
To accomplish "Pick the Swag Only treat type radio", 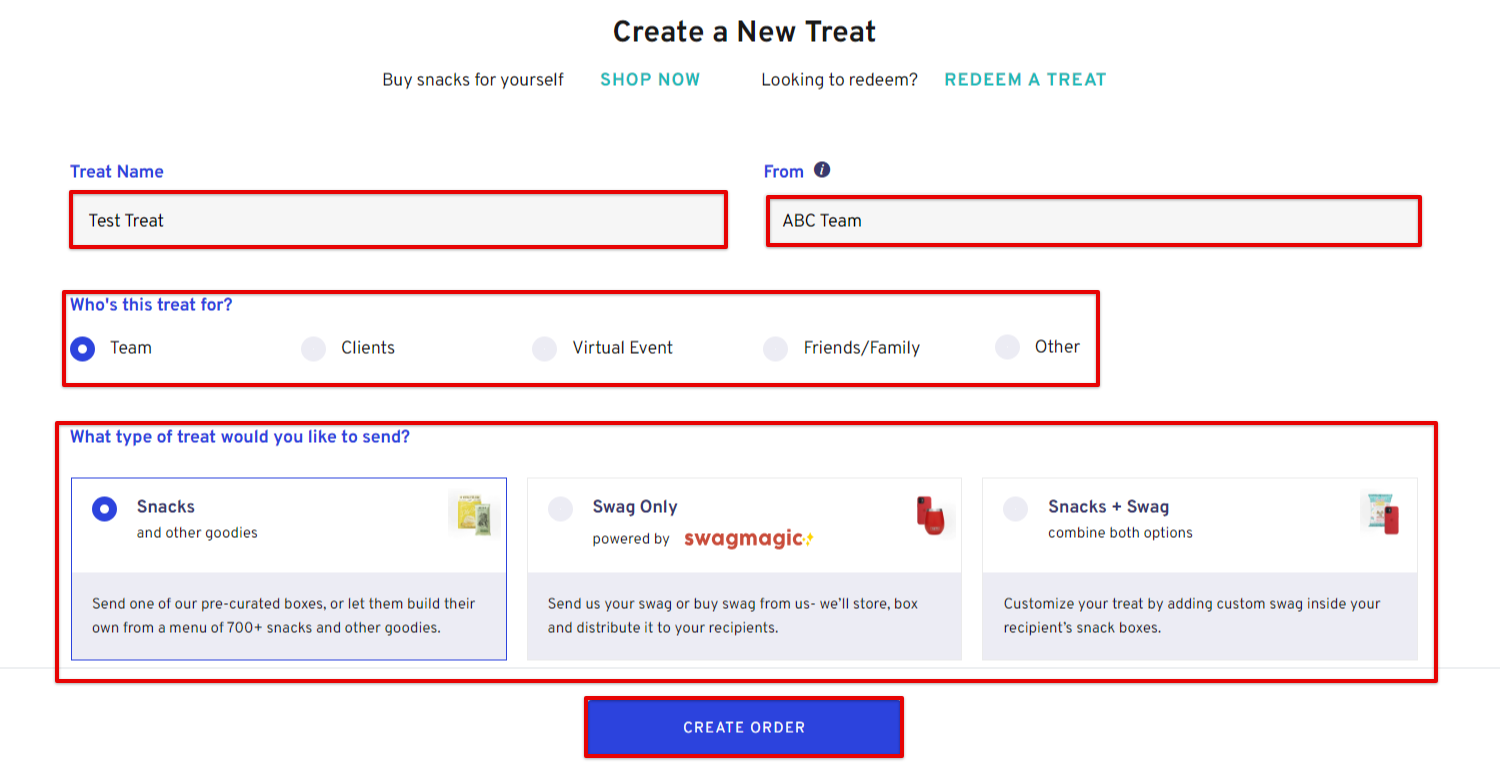I will click(x=560, y=509).
